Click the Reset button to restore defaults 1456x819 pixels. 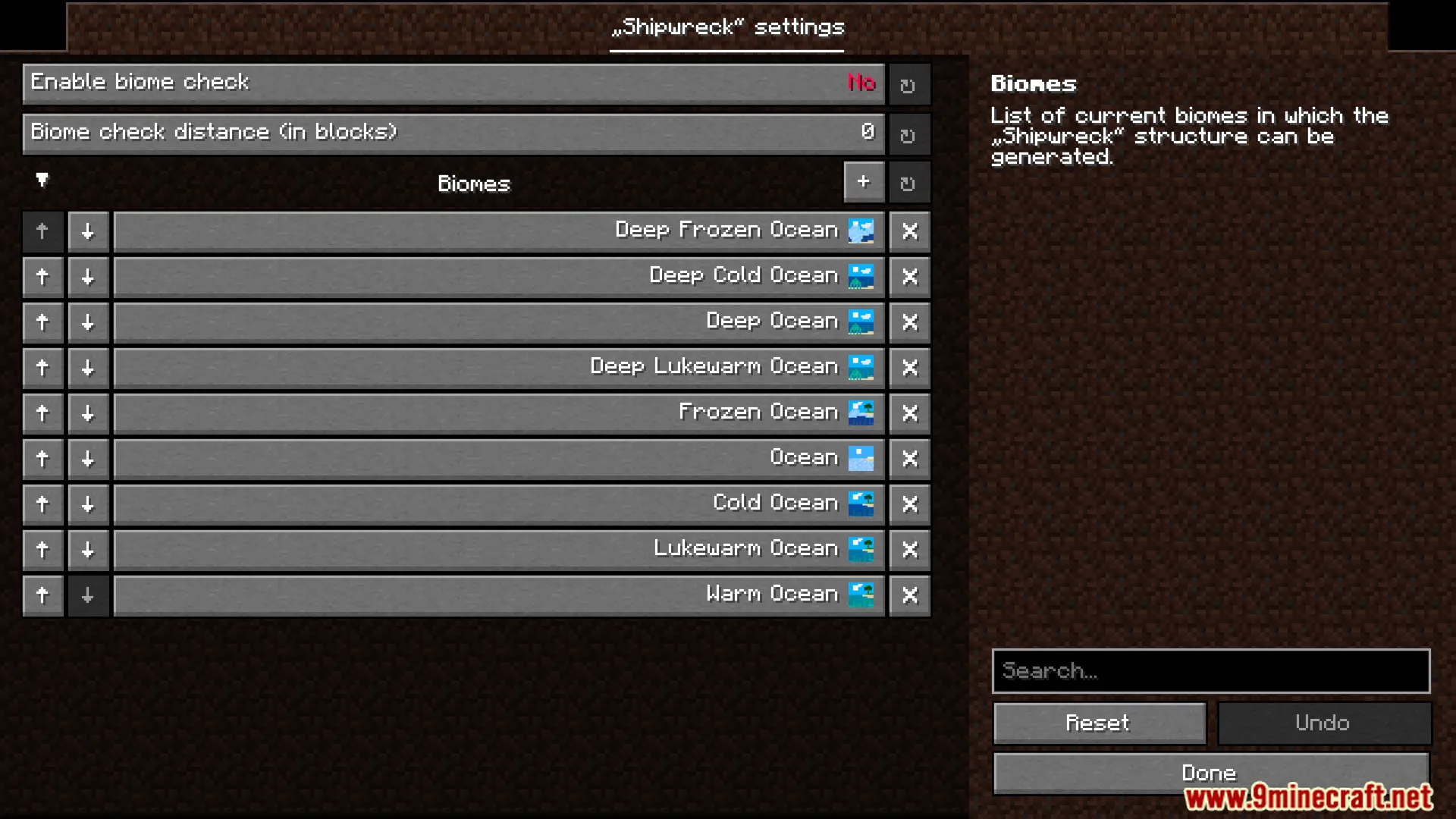[1098, 723]
